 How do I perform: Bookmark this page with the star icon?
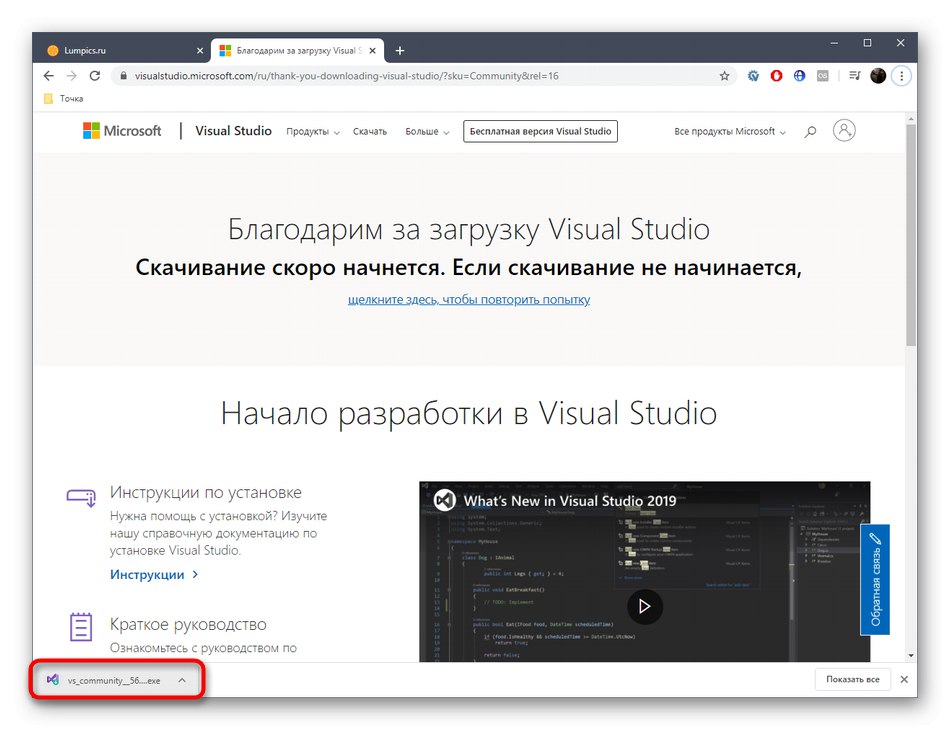tap(724, 76)
